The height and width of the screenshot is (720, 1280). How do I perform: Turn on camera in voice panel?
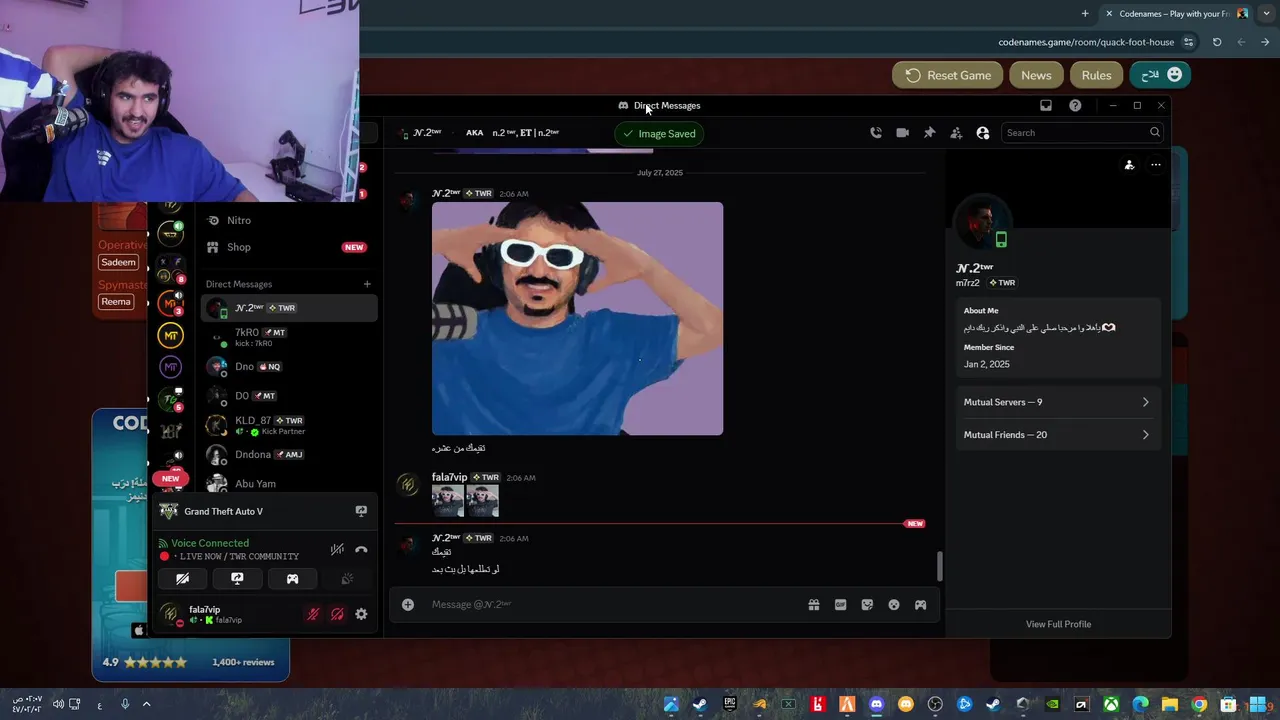coord(182,579)
